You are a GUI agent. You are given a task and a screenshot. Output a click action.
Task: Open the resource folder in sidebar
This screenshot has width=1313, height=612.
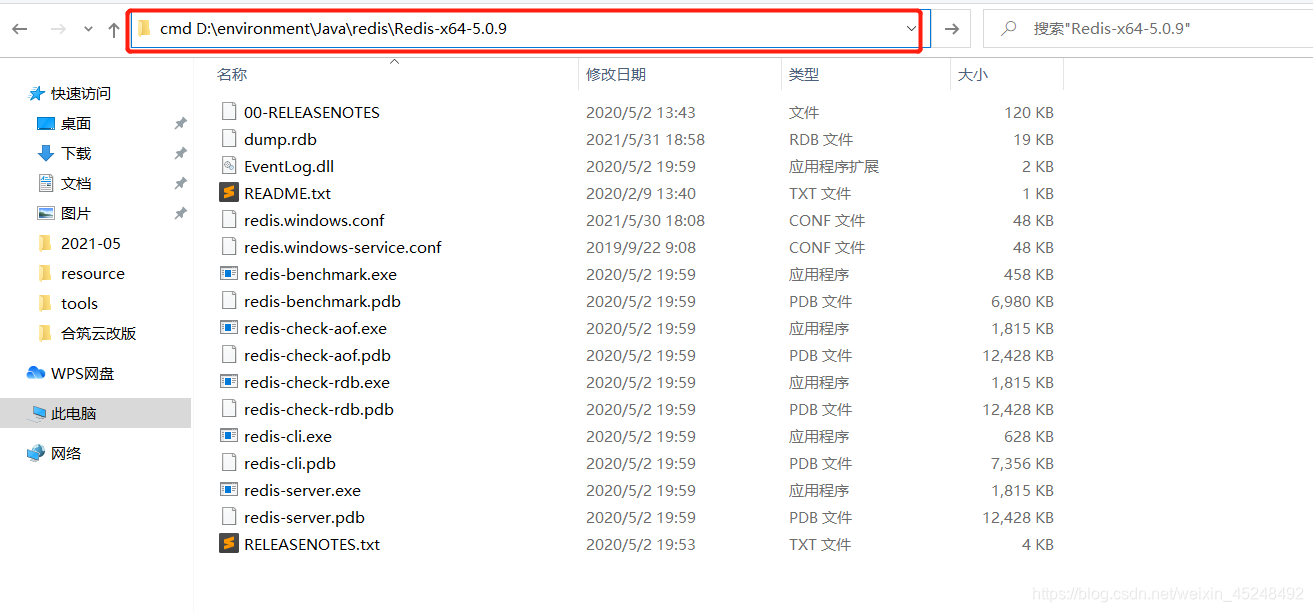pos(93,273)
